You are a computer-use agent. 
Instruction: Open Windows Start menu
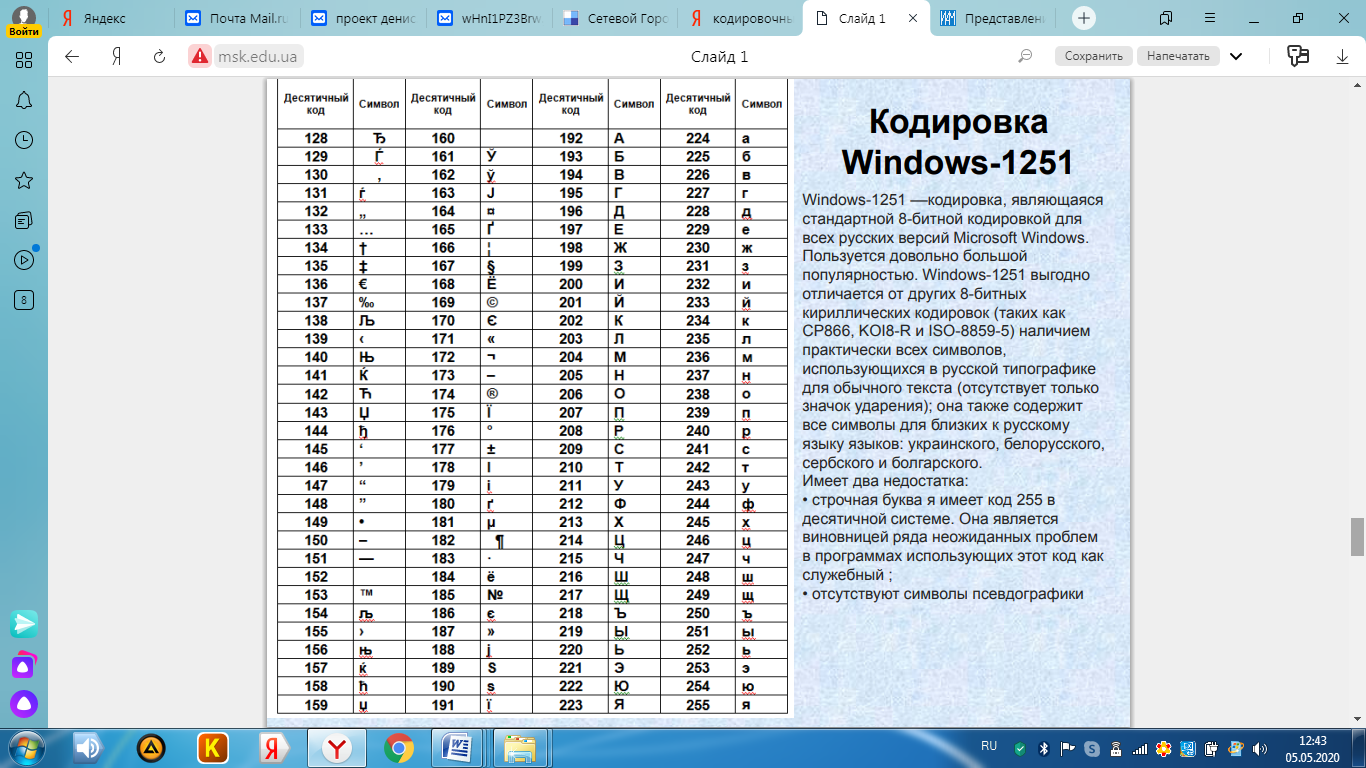pos(27,748)
